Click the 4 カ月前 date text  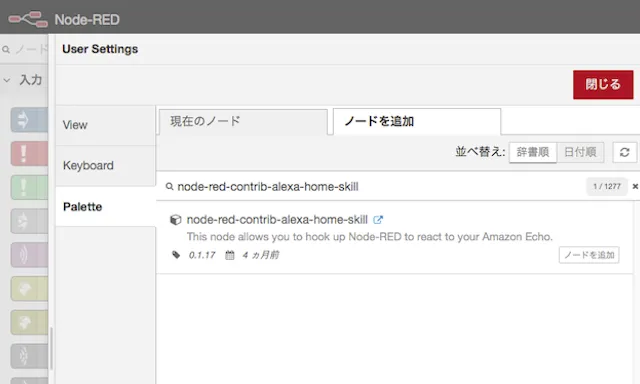(261, 255)
